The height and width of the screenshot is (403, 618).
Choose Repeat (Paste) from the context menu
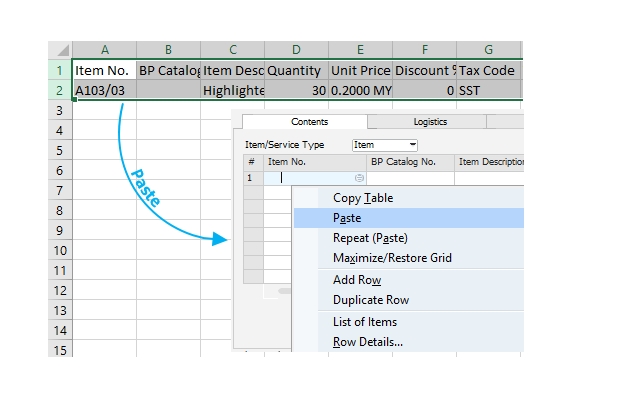point(409,238)
